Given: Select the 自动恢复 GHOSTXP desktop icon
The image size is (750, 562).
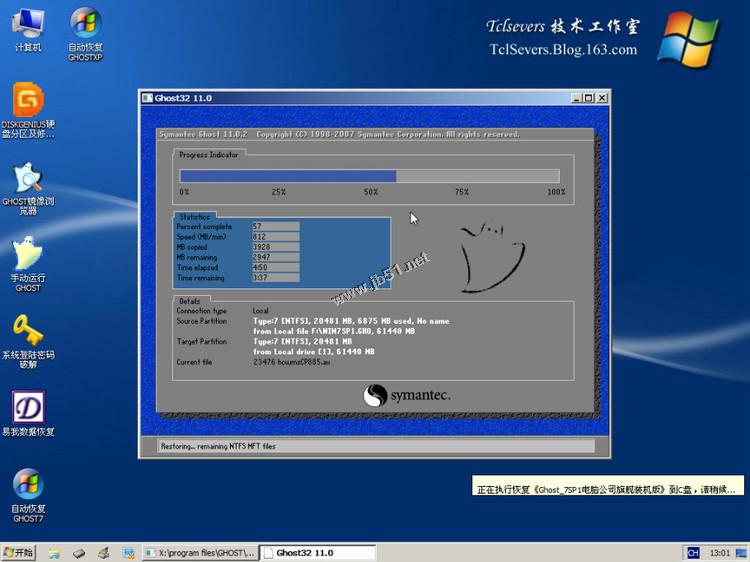Looking at the screenshot, I should tap(85, 34).
